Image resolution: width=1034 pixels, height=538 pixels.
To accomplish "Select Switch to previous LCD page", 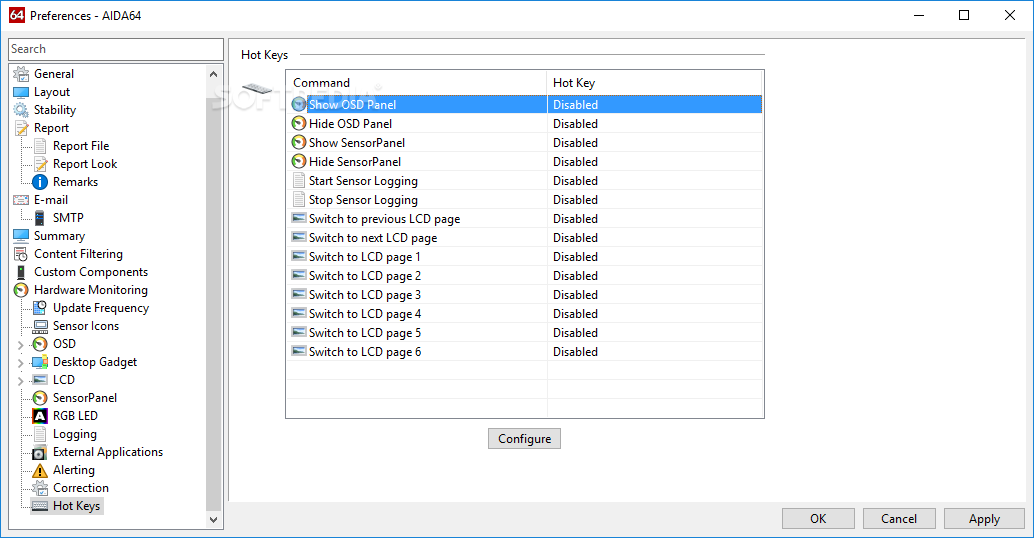I will [384, 219].
